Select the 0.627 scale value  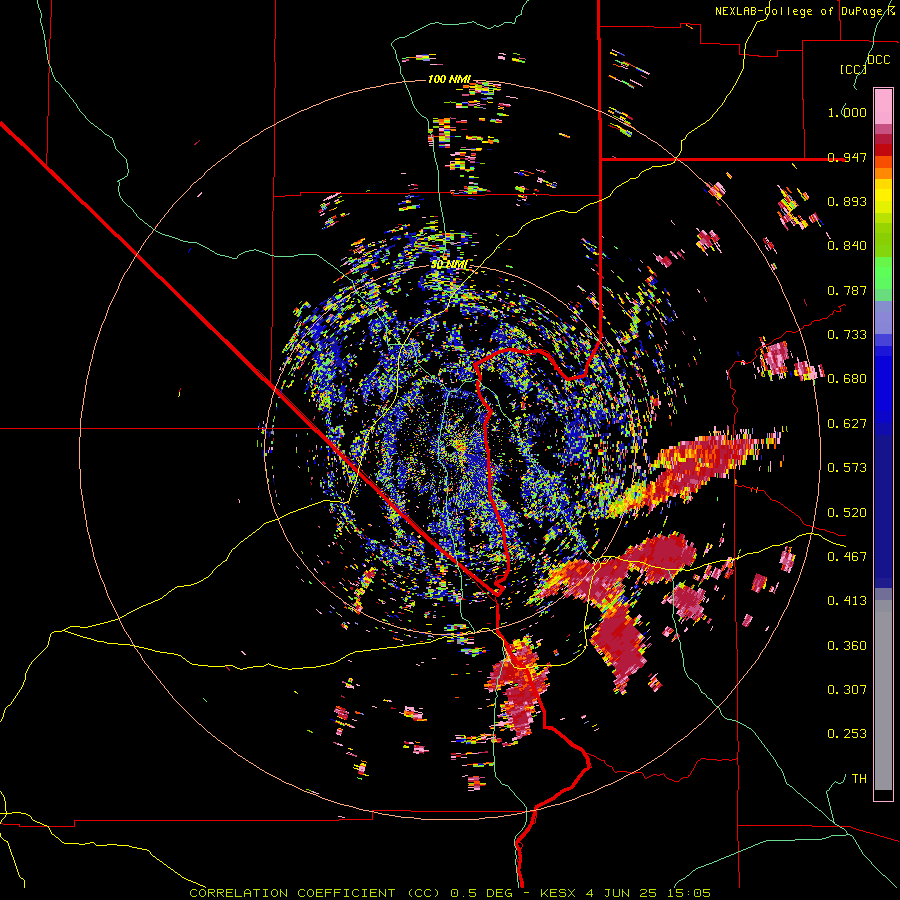(847, 424)
